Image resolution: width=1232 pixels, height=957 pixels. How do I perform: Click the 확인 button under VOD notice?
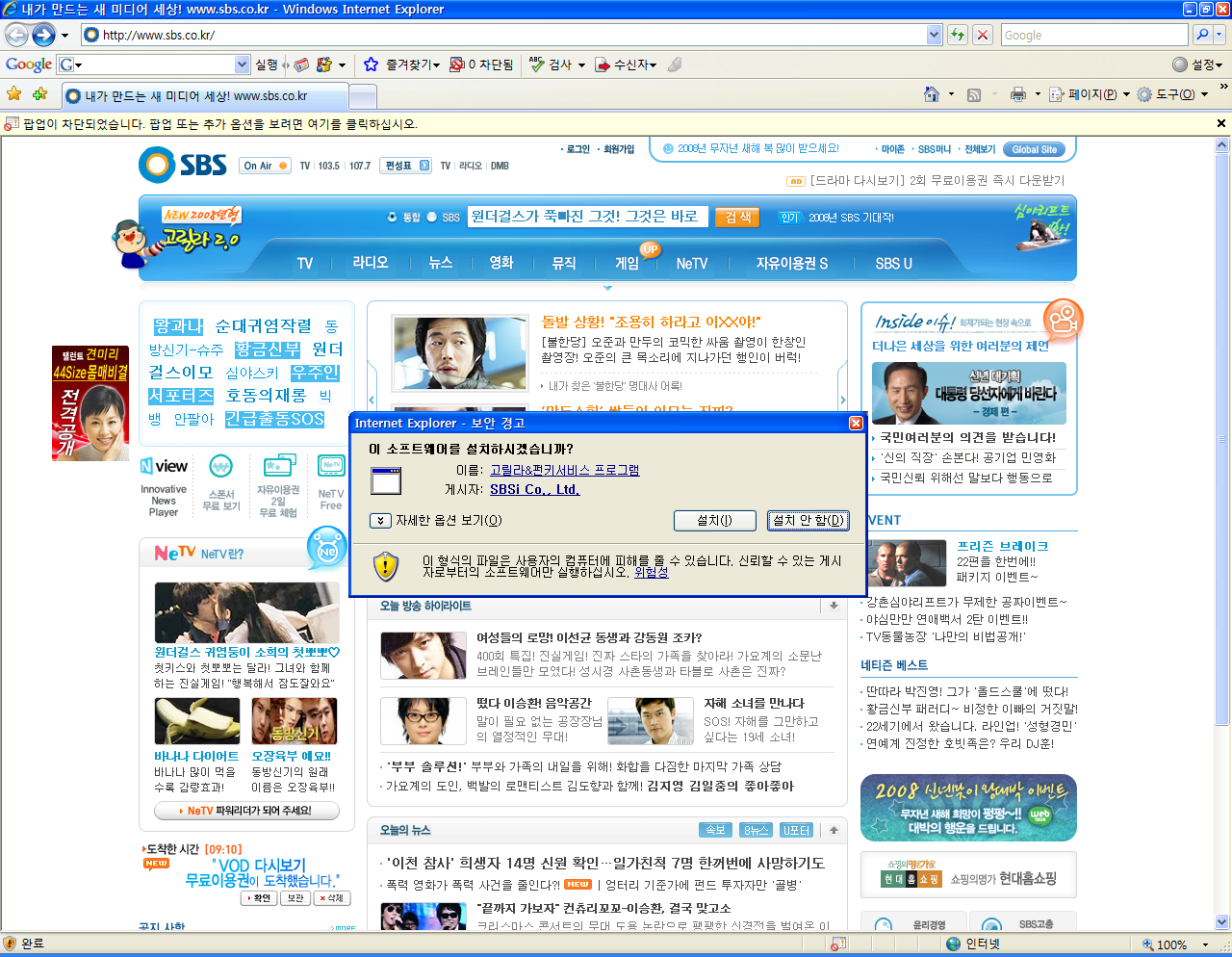(259, 898)
